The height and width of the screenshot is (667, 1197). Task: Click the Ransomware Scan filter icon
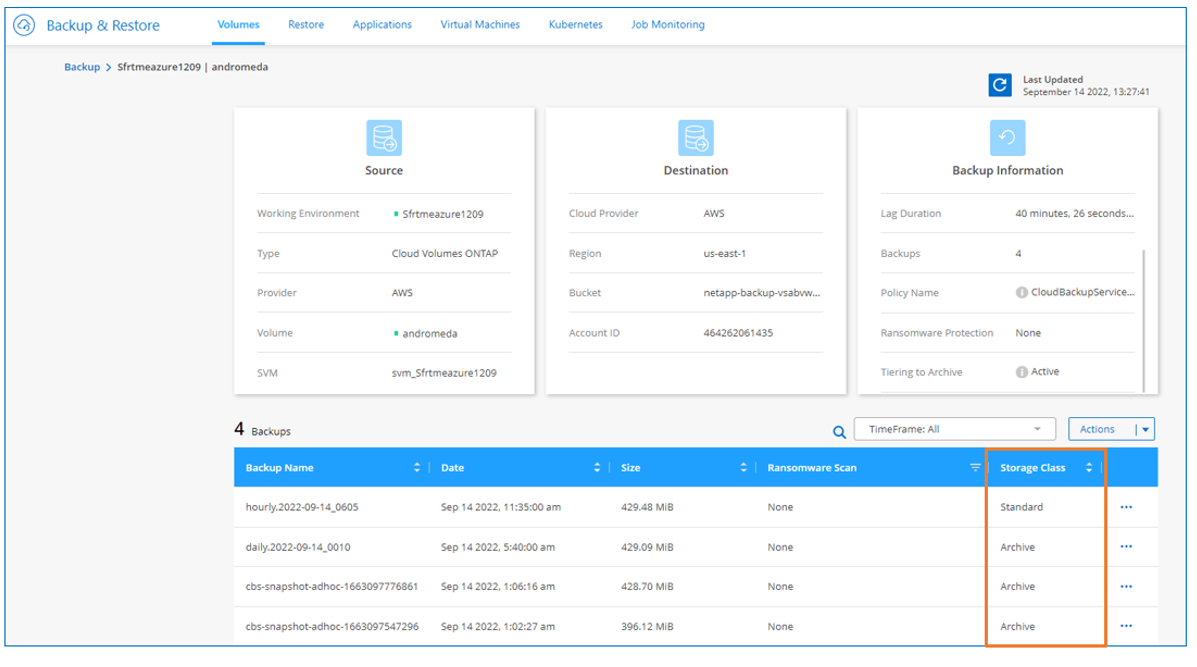click(975, 467)
